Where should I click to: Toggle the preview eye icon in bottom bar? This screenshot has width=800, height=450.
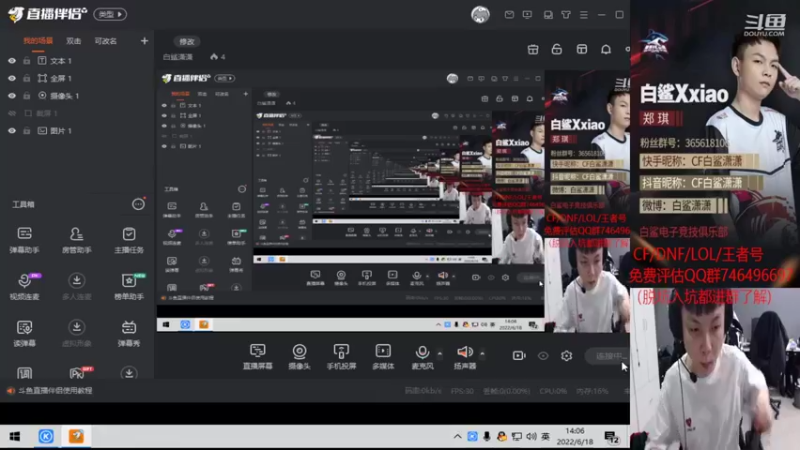tap(543, 356)
